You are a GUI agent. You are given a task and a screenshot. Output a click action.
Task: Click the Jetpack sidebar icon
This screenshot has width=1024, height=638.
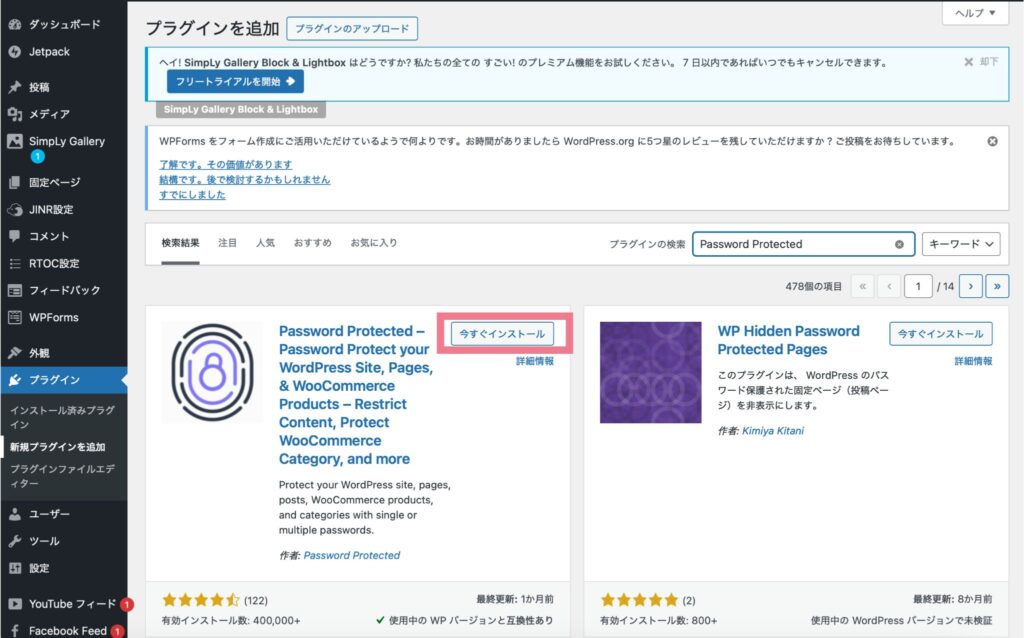14,52
